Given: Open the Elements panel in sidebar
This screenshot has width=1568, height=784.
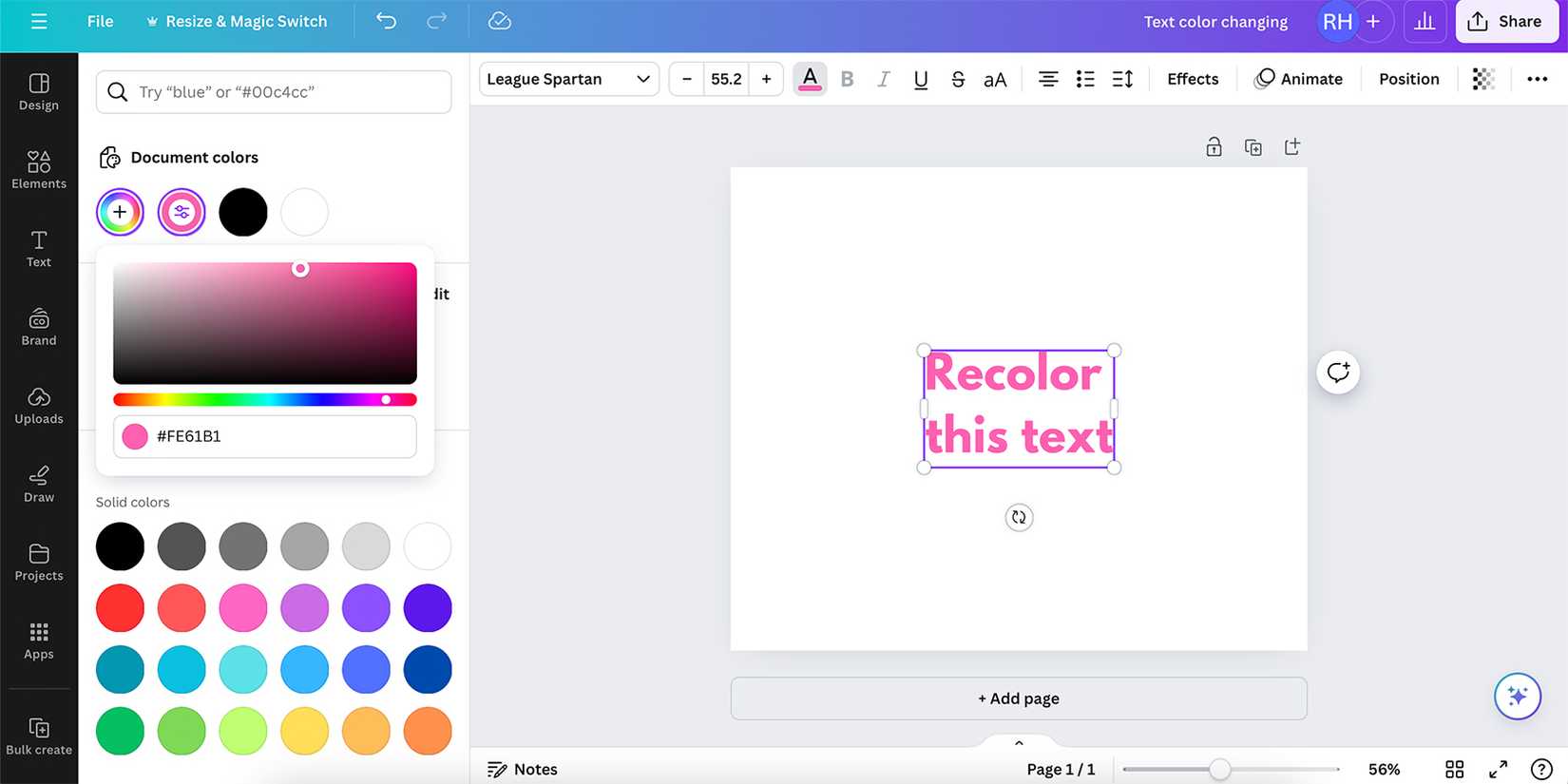Looking at the screenshot, I should (x=39, y=170).
